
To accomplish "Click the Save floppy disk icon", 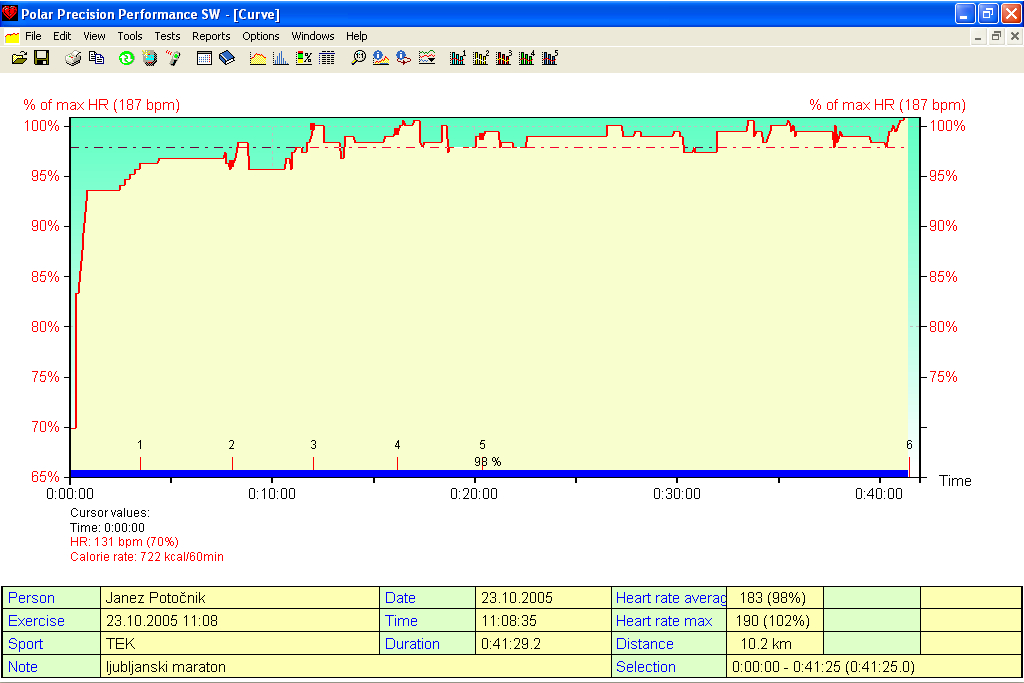I will [x=42, y=58].
